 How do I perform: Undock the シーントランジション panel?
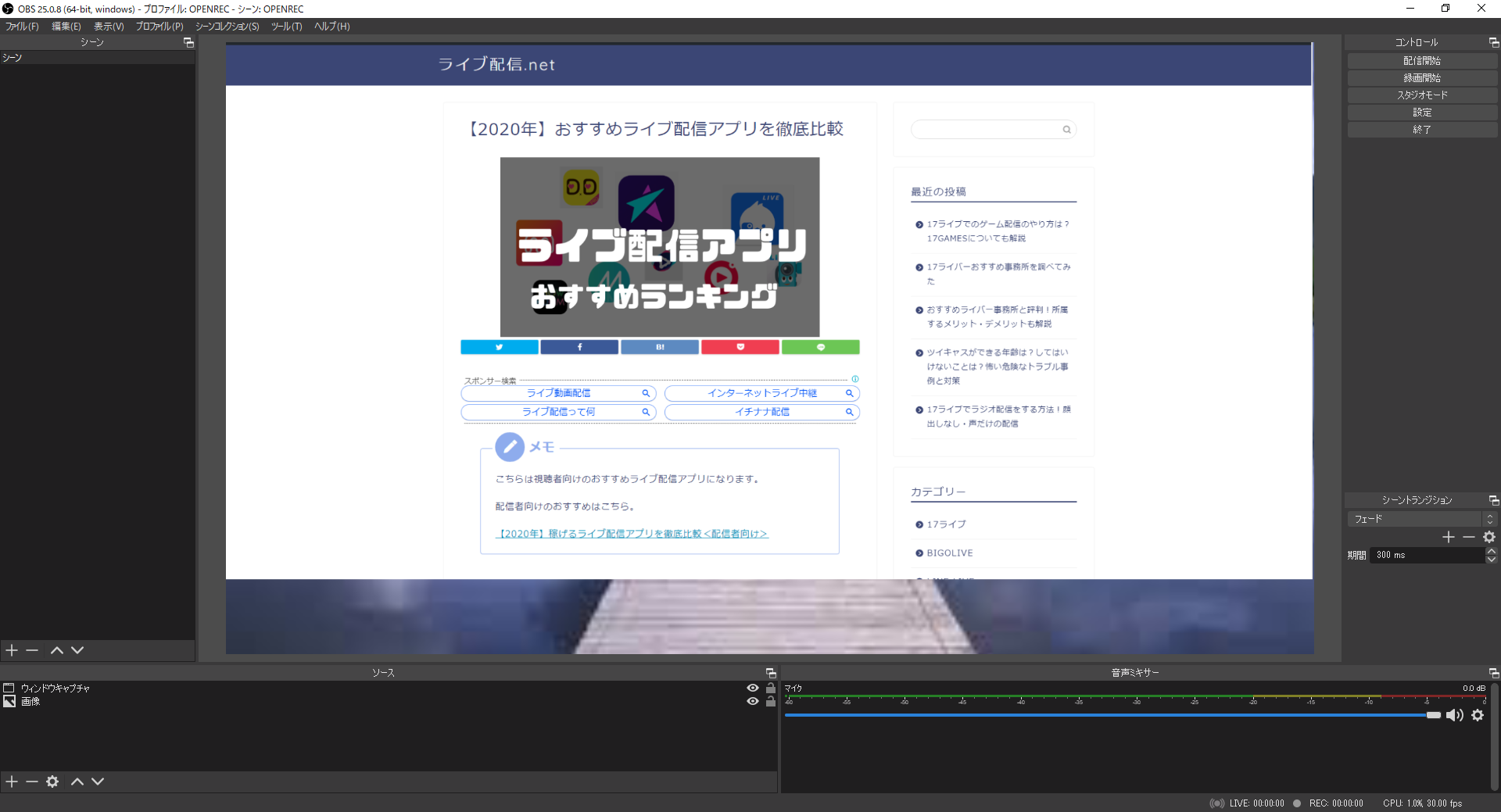[1494, 500]
